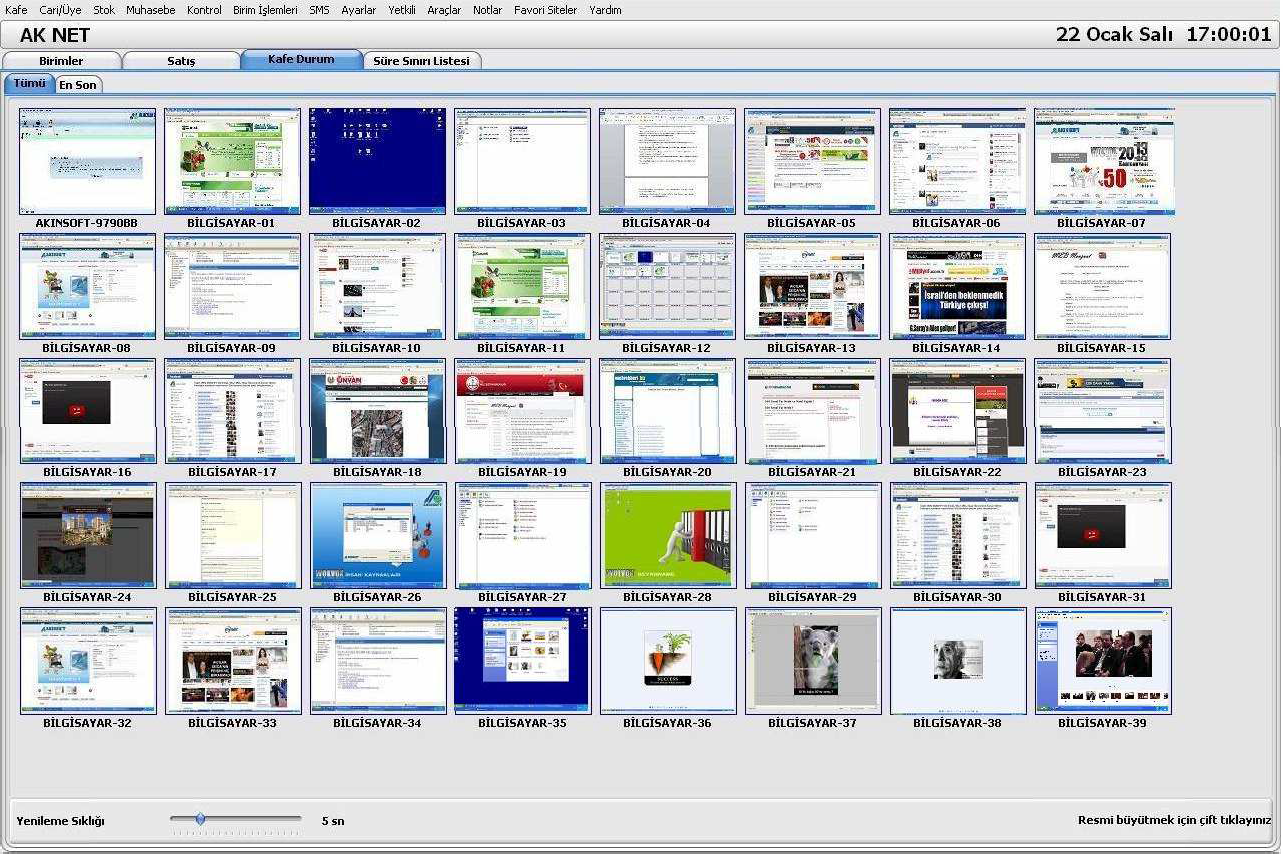Open the Yardım menu
This screenshot has height=854, width=1283.
[605, 10]
